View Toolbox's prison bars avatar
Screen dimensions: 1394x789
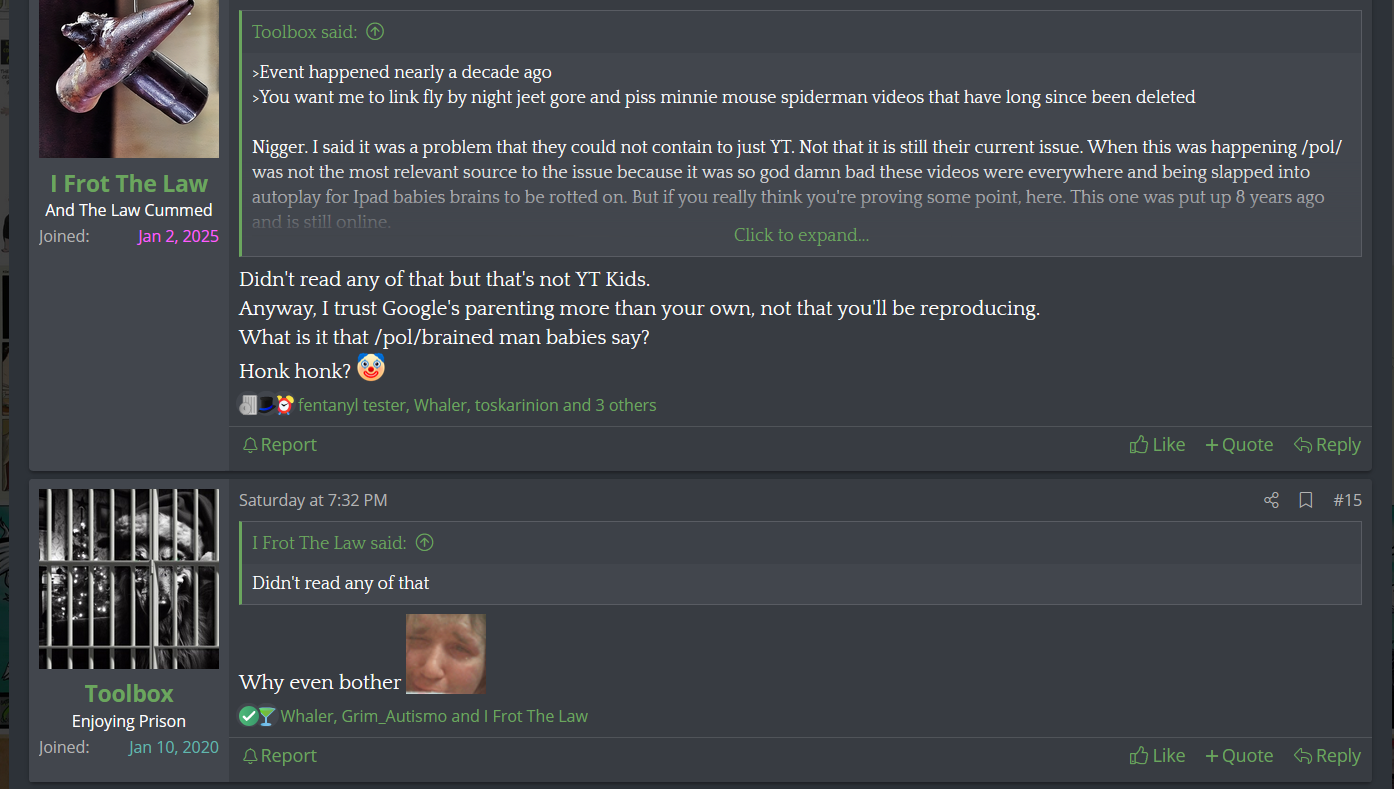pyautogui.click(x=129, y=579)
